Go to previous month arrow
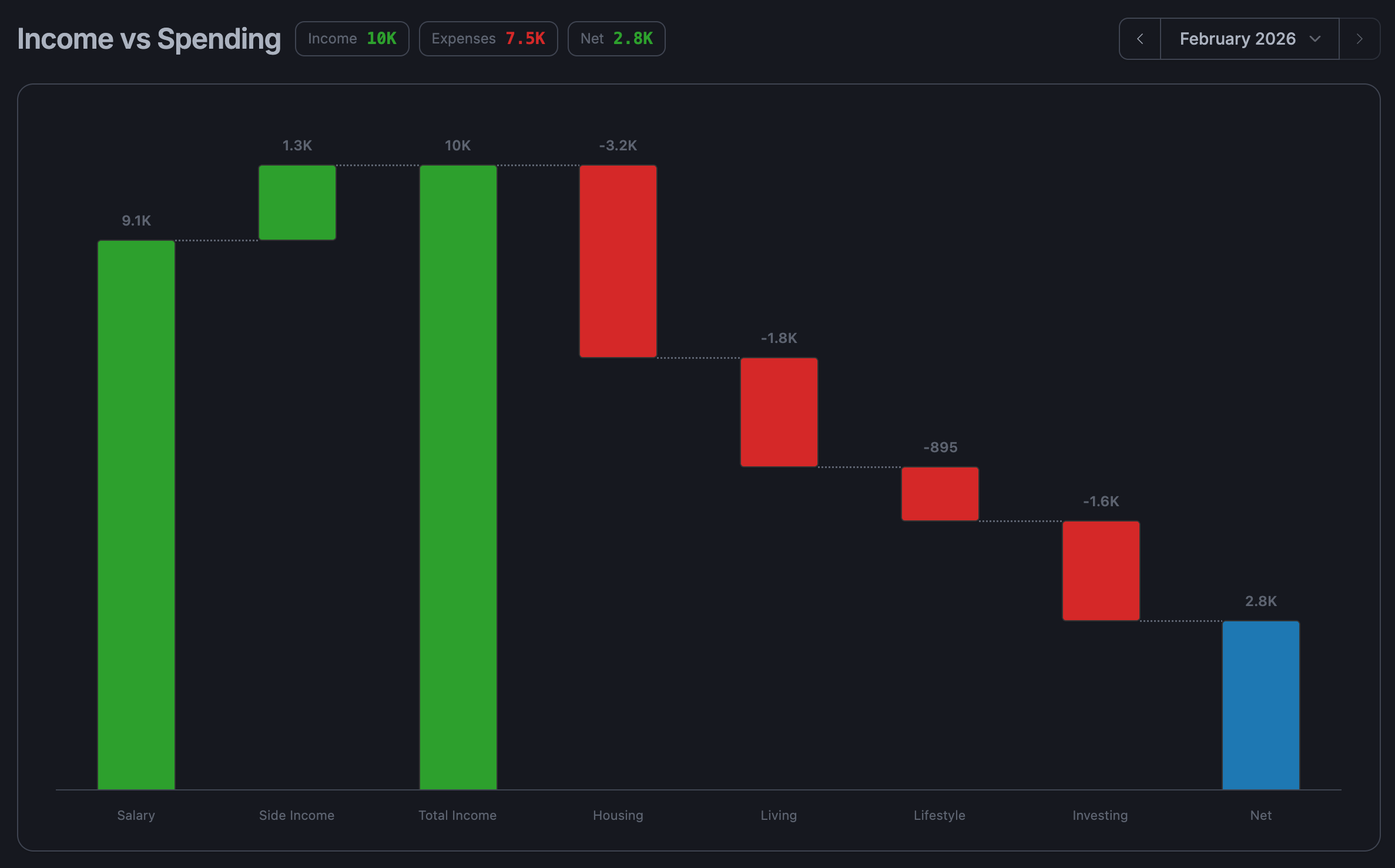 (x=1139, y=39)
